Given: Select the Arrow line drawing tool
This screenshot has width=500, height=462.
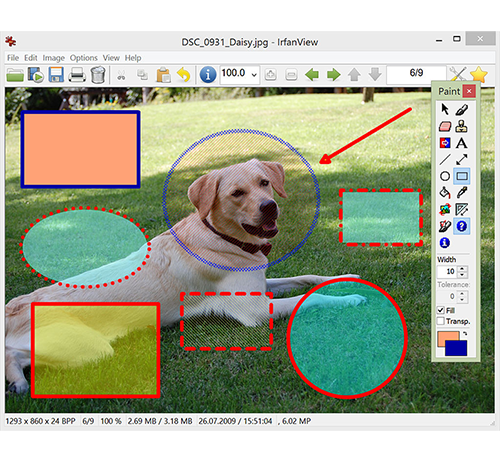Looking at the screenshot, I should pos(462,159).
